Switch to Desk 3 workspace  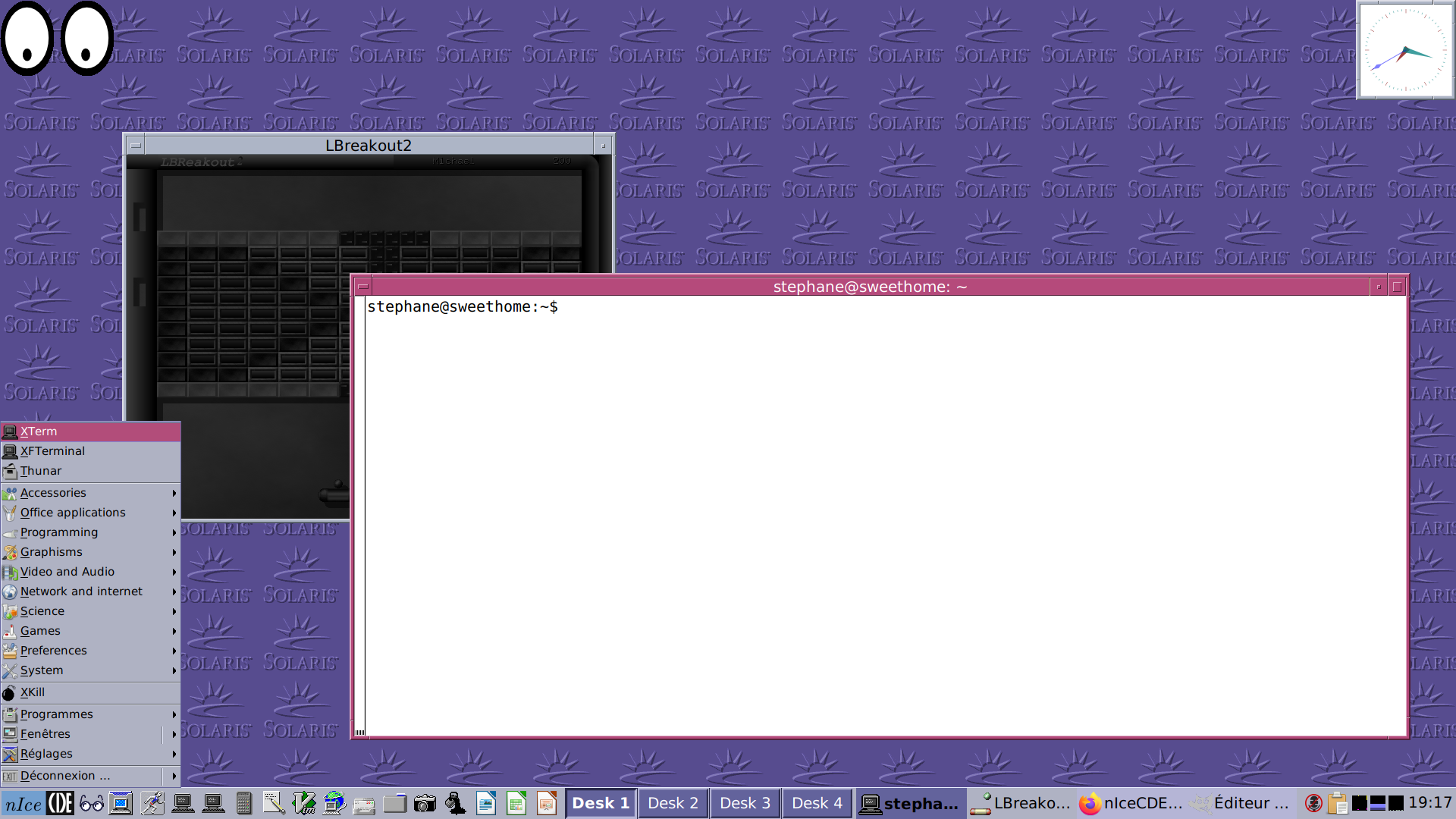pyautogui.click(x=745, y=803)
